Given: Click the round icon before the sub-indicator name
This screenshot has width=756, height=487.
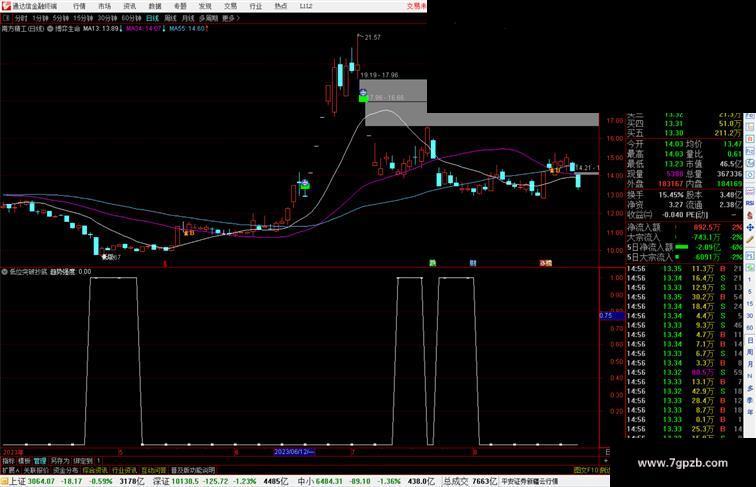Looking at the screenshot, I should (x=4, y=271).
